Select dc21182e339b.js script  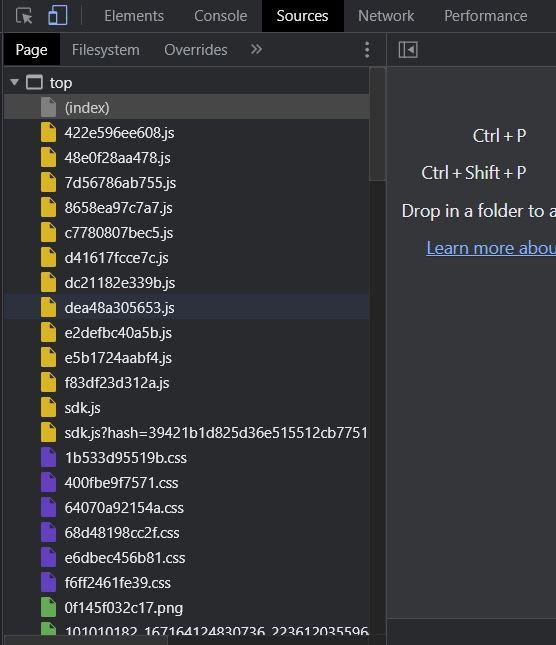pos(186,283)
